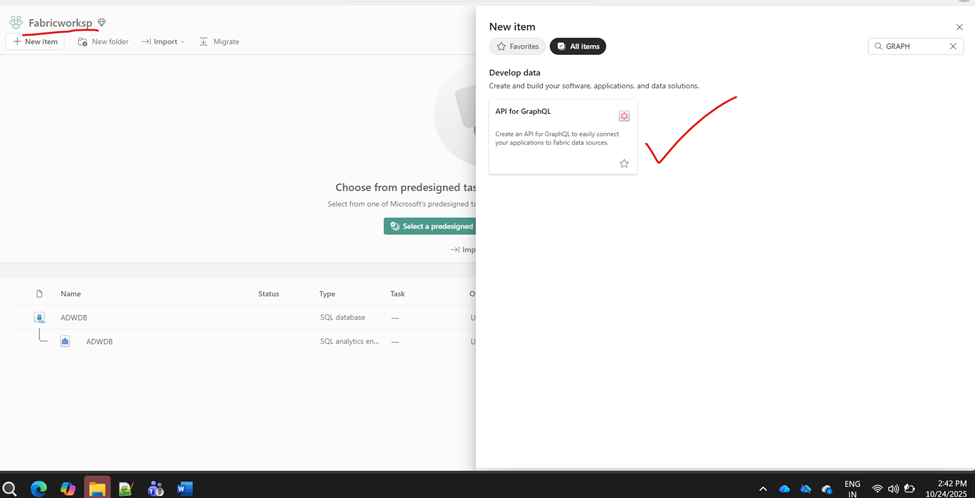The height and width of the screenshot is (498, 975).
Task: Click the ADWDB SQL analytics endpoint icon
Action: (65, 341)
